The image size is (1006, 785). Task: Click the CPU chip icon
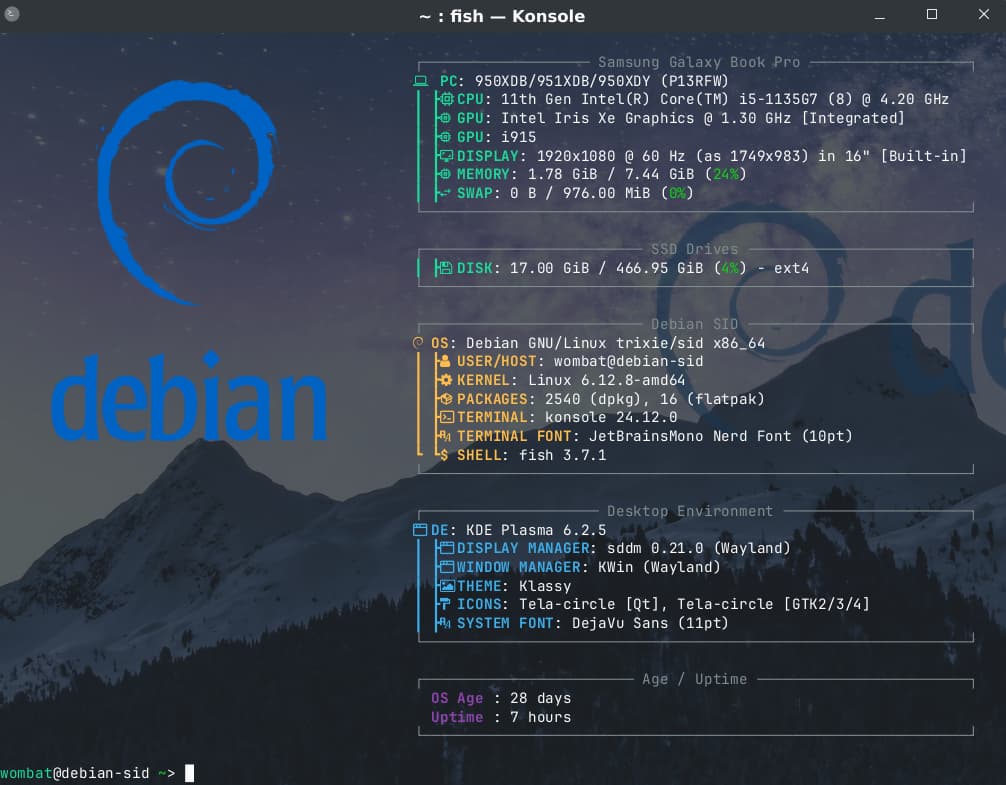[447, 99]
